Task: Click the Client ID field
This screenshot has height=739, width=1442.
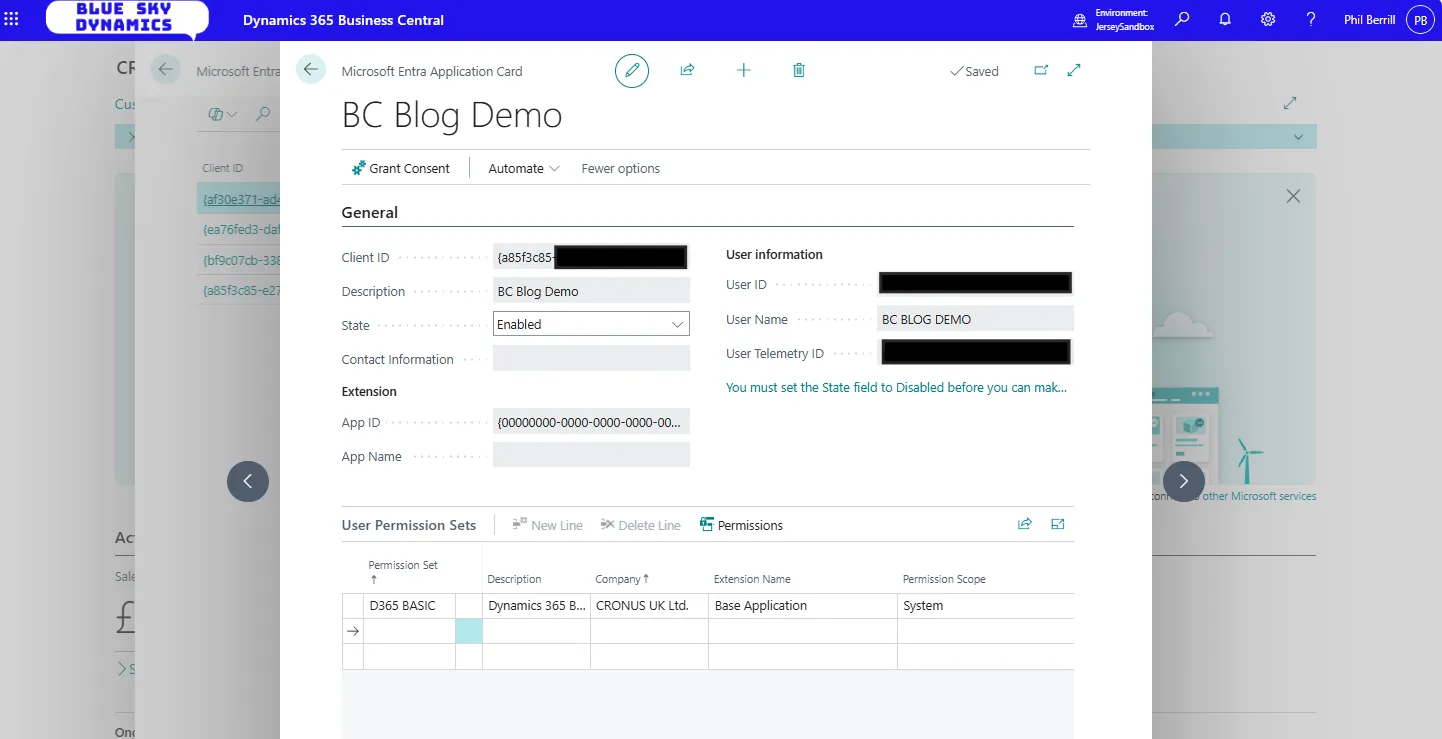Action: coord(591,257)
